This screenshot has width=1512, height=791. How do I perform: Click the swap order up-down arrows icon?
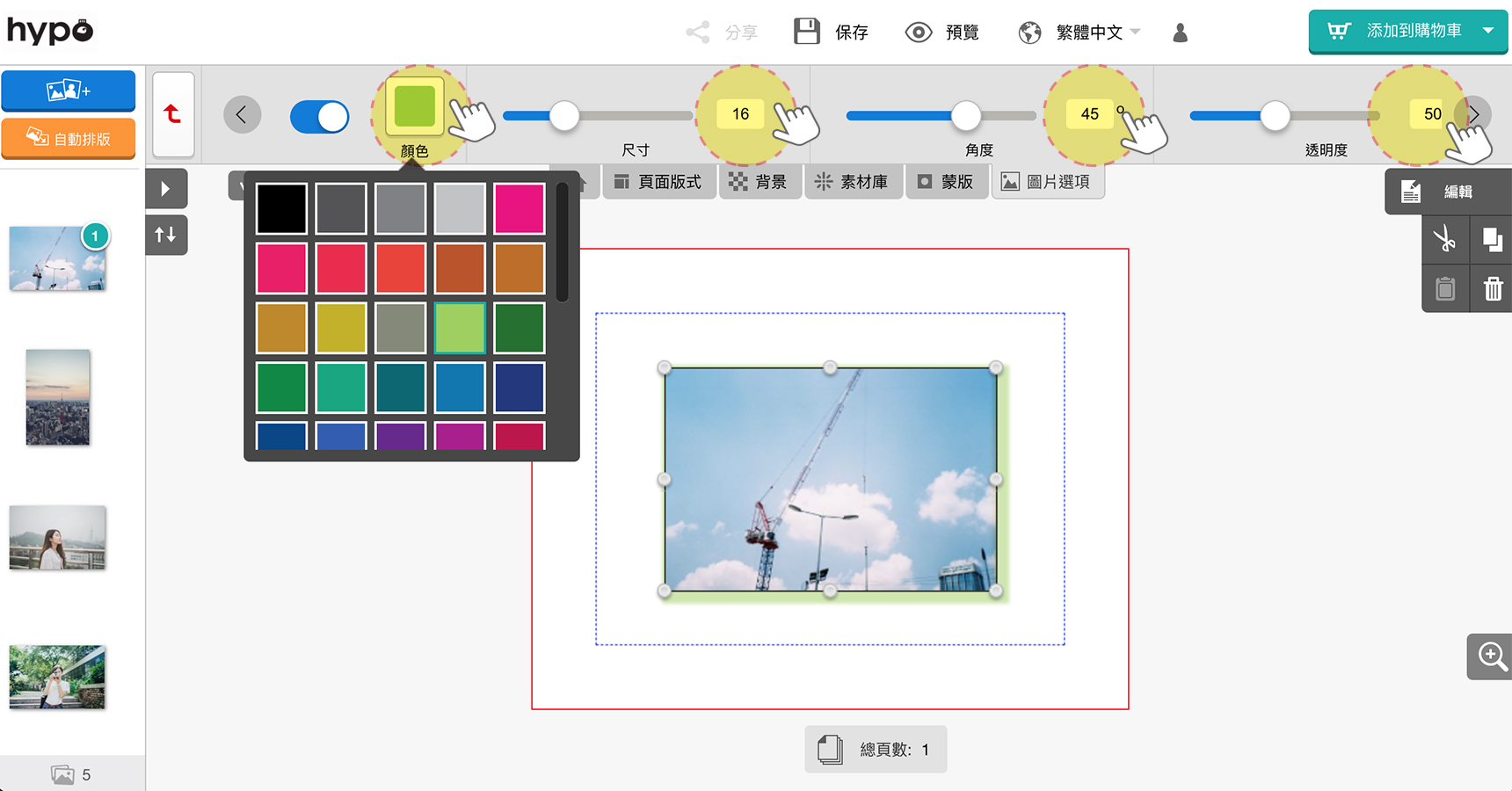point(165,235)
